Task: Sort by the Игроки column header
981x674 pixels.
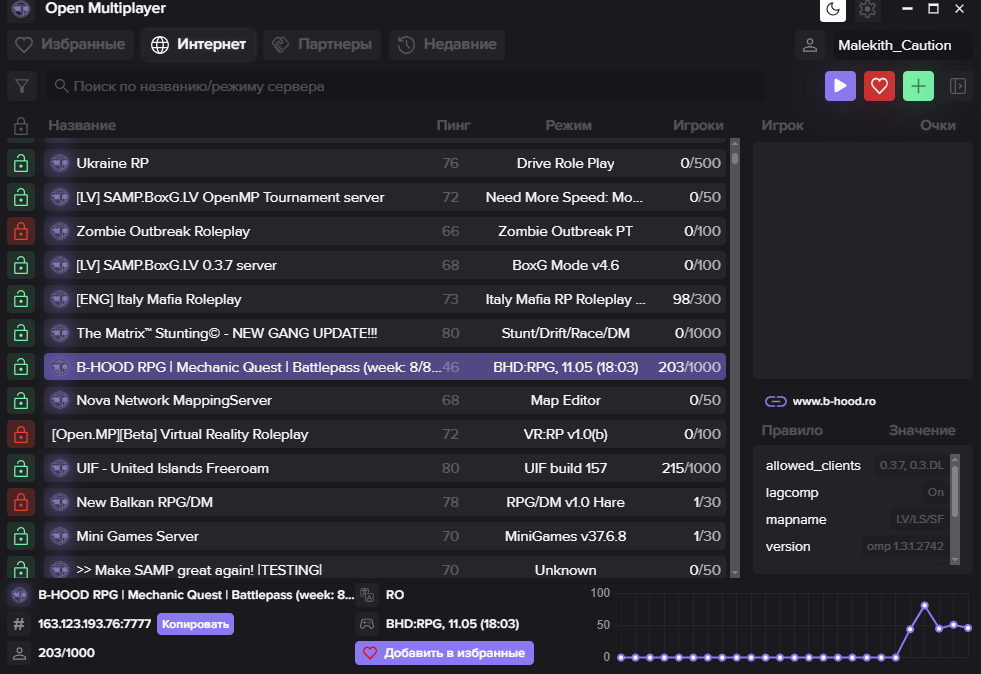Action: pos(698,125)
